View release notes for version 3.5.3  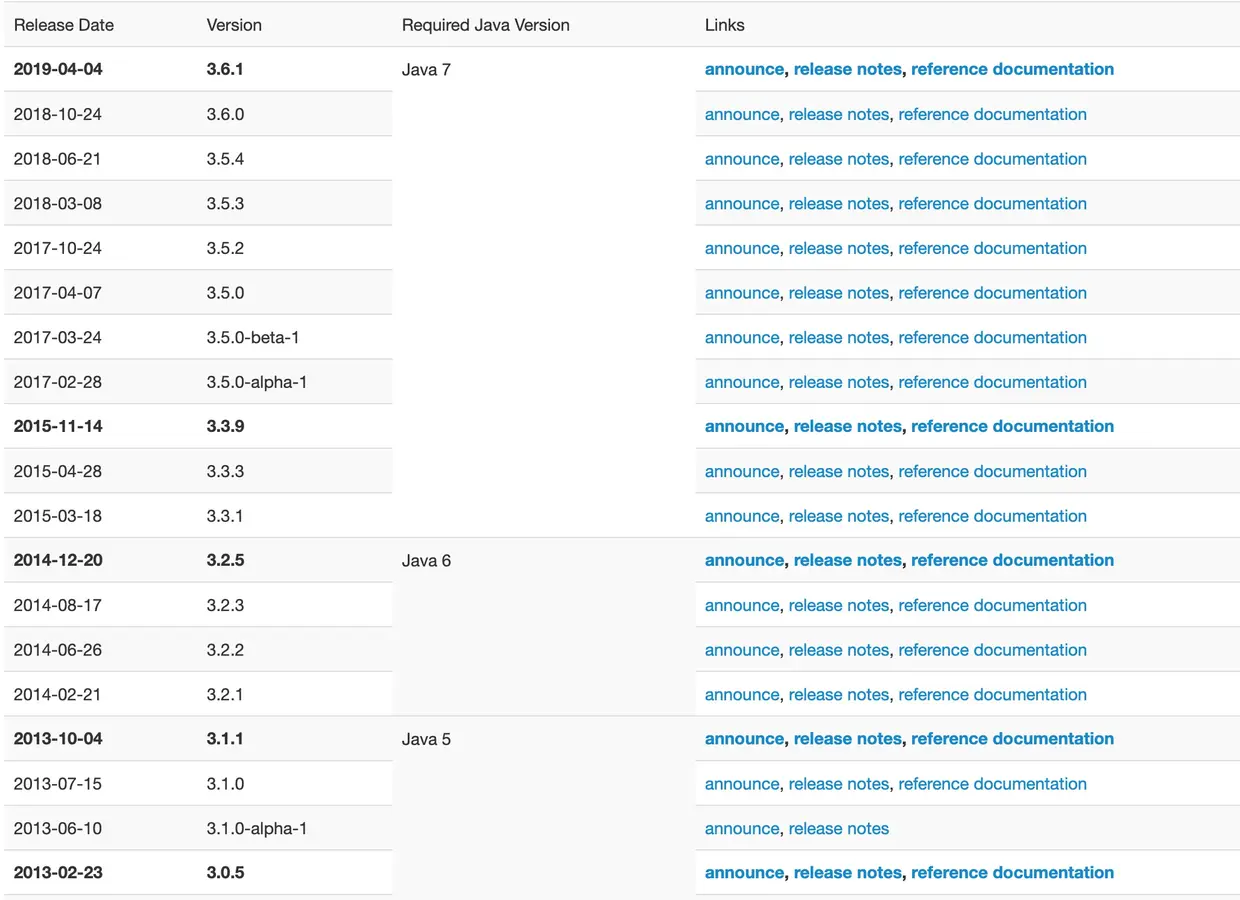point(839,203)
